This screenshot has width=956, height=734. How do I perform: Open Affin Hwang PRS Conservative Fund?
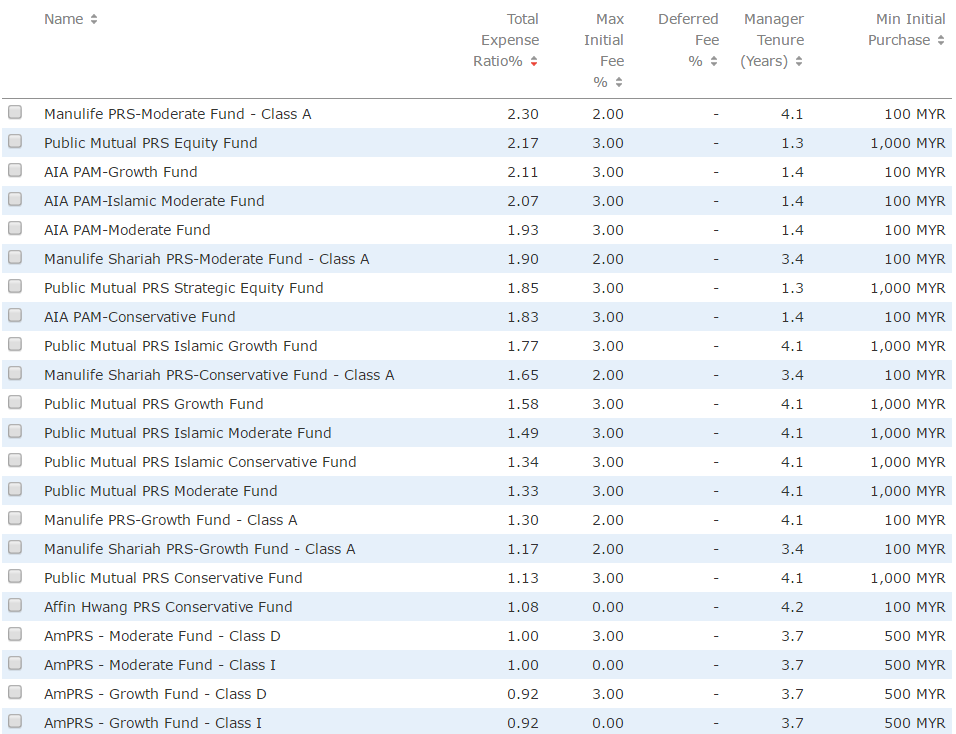click(168, 607)
